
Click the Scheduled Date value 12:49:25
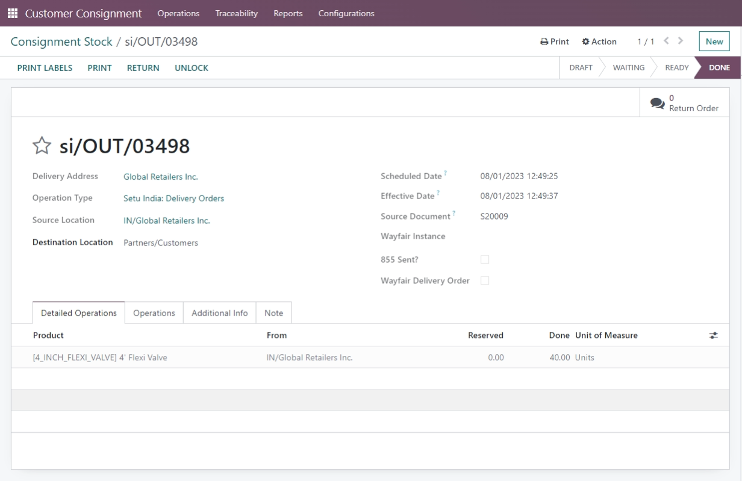[519, 176]
